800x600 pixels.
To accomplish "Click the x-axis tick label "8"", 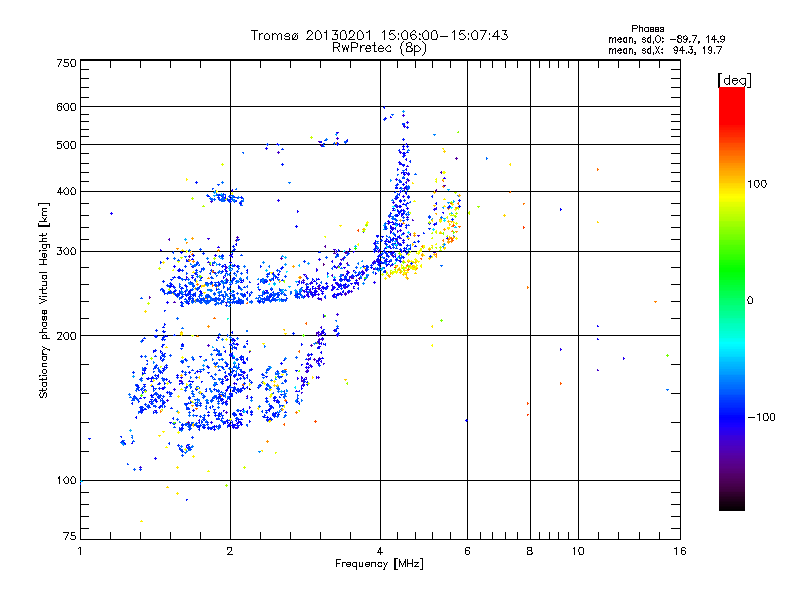I will click(x=530, y=551).
